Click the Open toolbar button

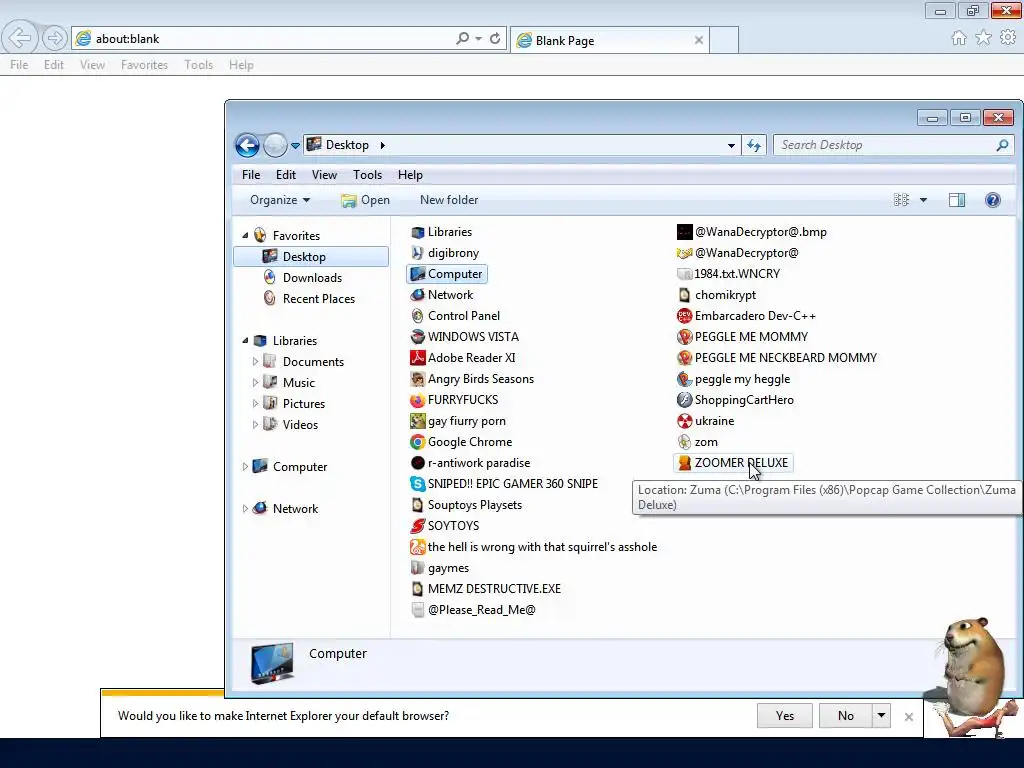point(365,200)
